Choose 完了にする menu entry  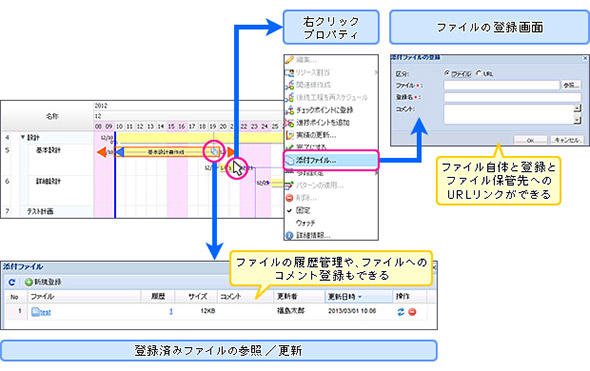point(331,147)
